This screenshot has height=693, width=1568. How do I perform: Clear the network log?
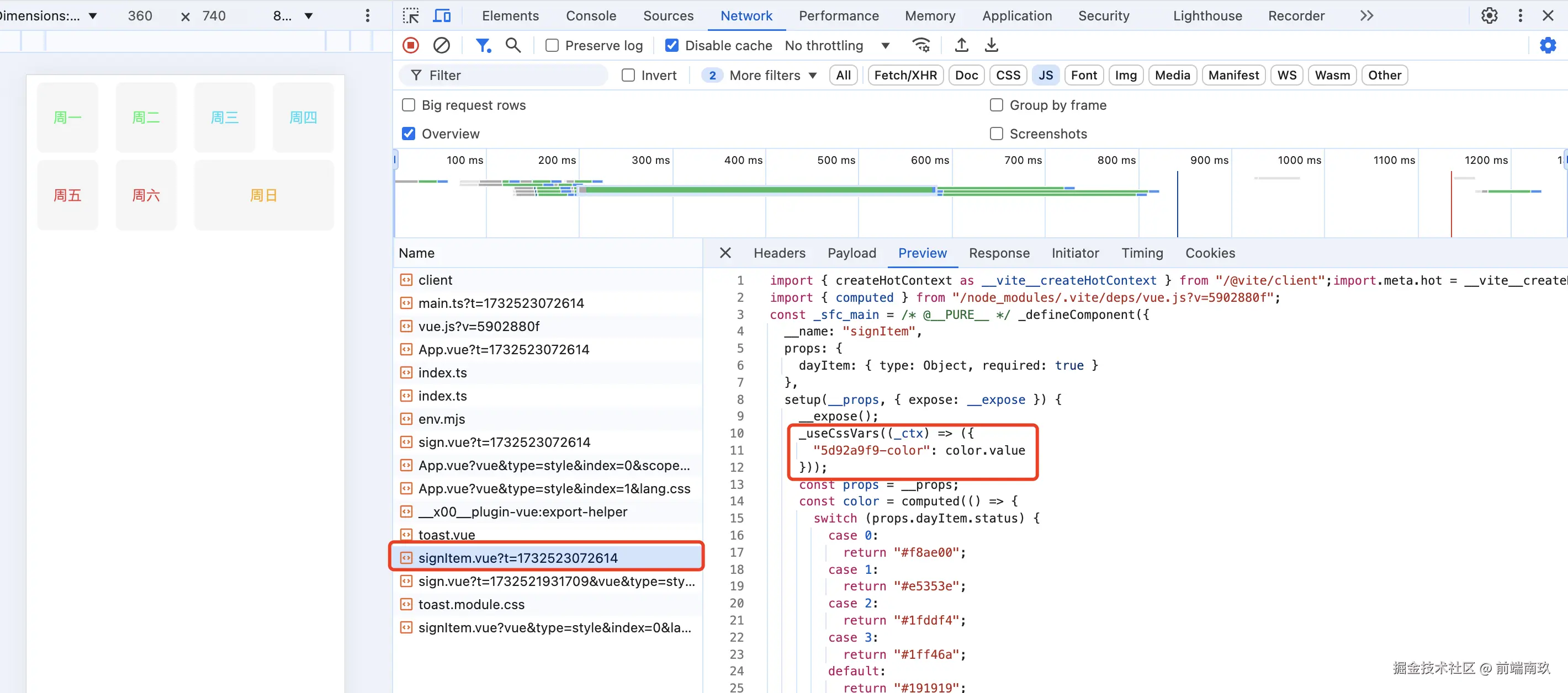pyautogui.click(x=441, y=46)
